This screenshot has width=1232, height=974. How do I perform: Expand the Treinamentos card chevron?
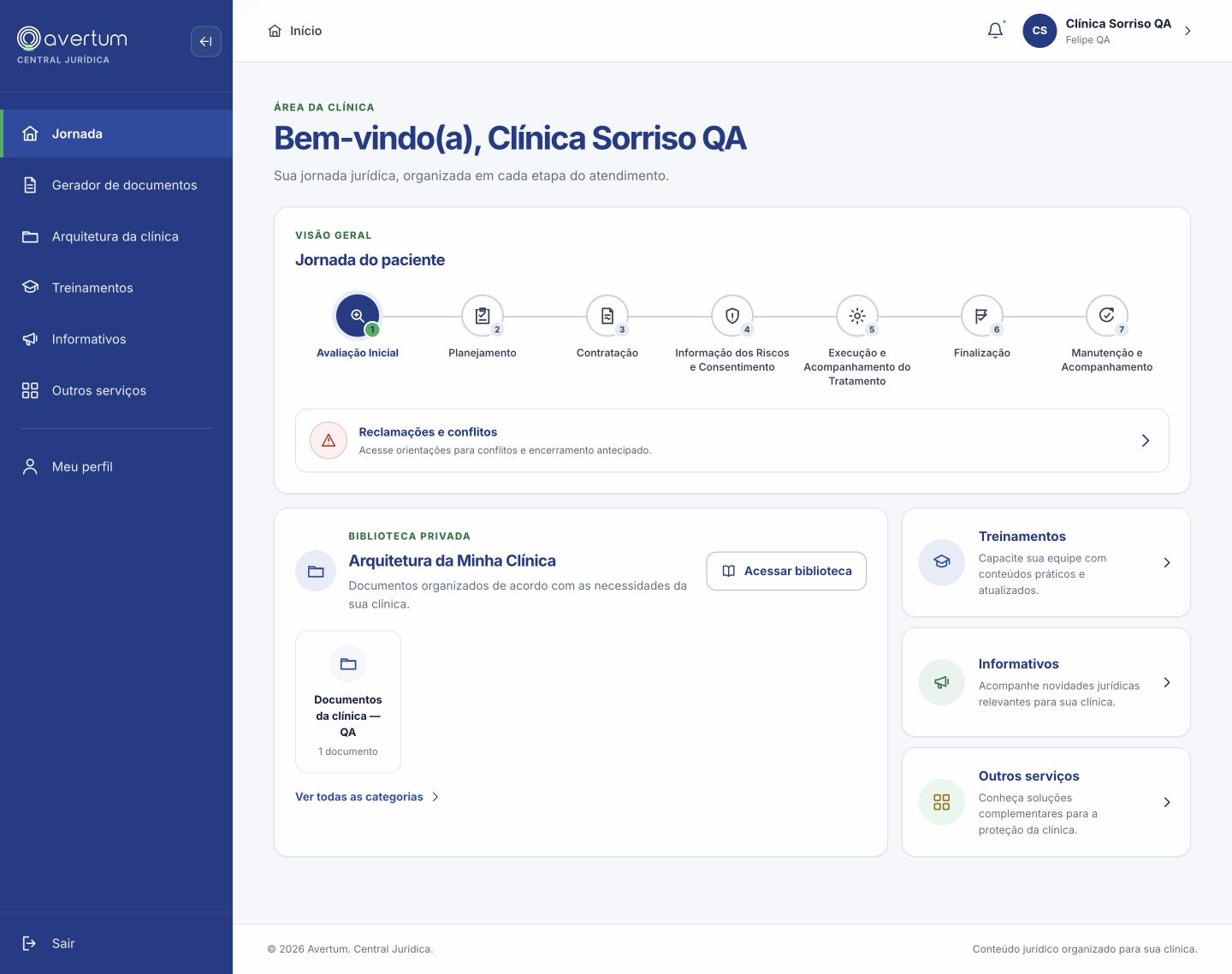(1167, 562)
